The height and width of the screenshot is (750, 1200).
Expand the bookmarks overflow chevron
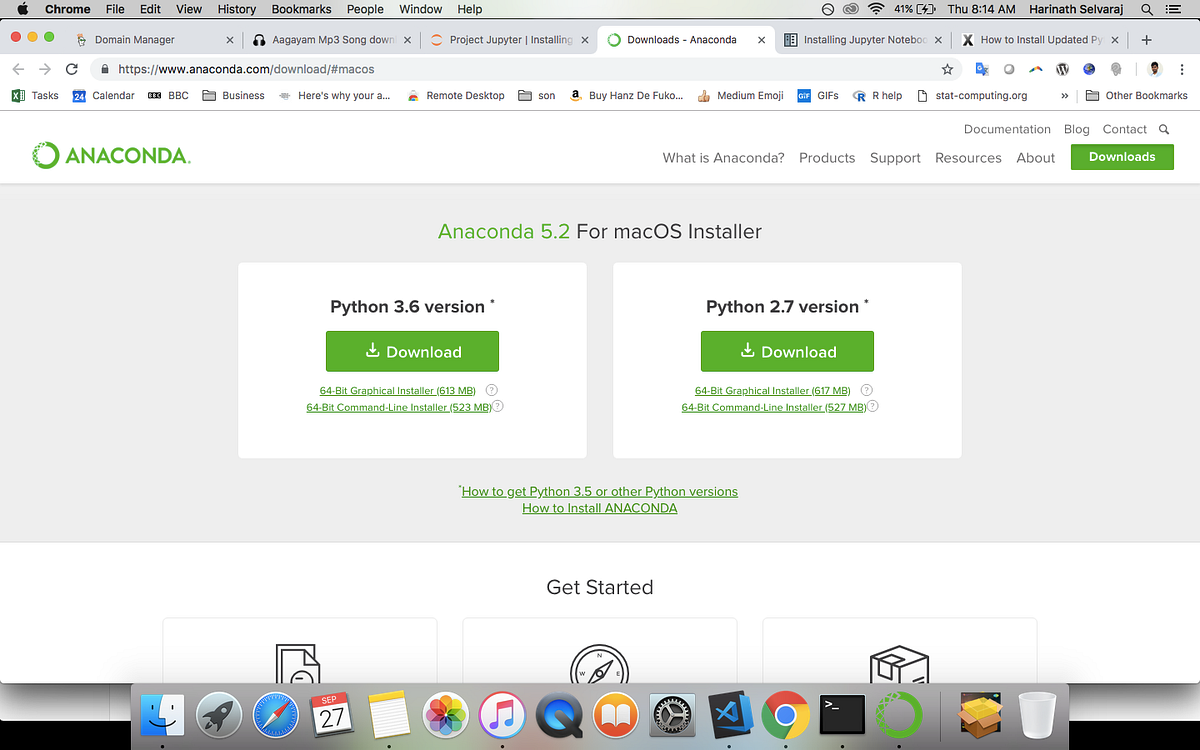(x=1065, y=95)
